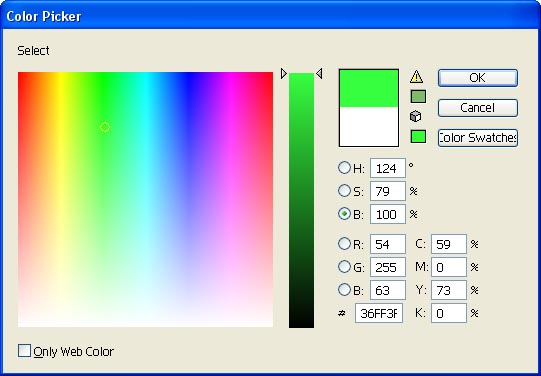541x376 pixels.
Task: Open the Color Swatches button
Action: 478,138
